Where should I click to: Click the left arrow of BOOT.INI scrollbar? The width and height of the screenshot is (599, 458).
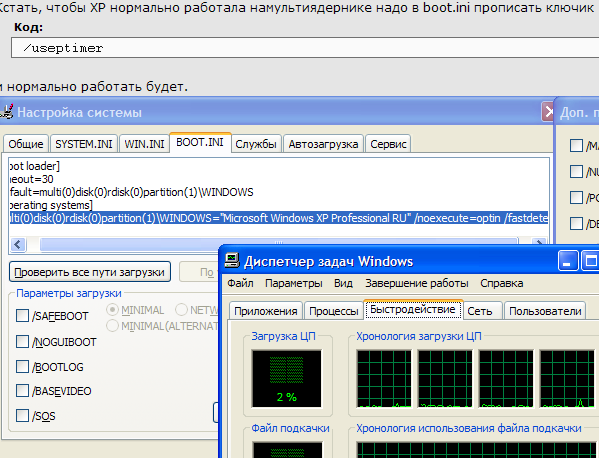[18, 244]
